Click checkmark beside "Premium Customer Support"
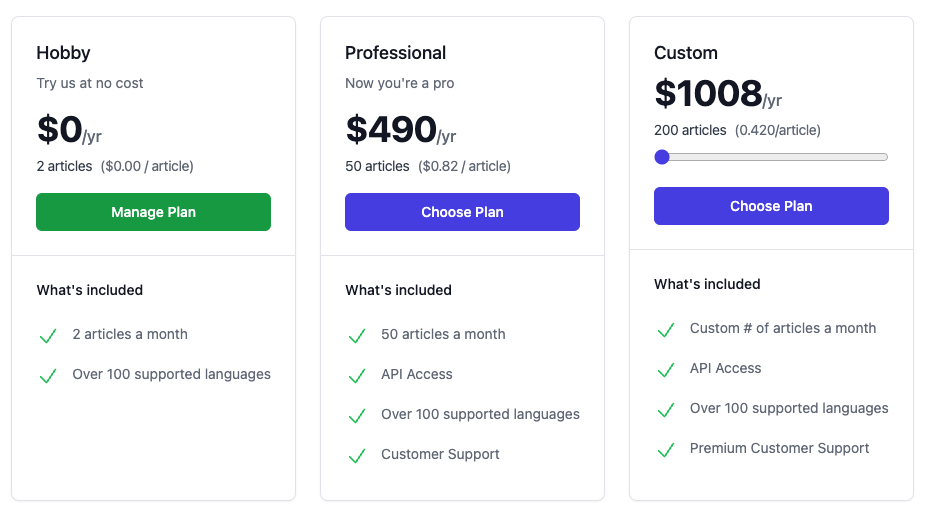The image size is (932, 514). click(x=665, y=450)
